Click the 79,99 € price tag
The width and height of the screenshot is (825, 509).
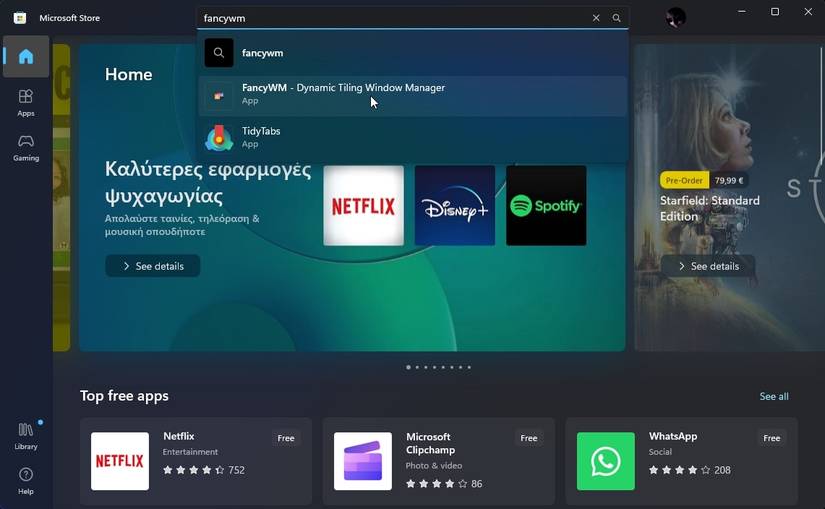[x=729, y=180]
